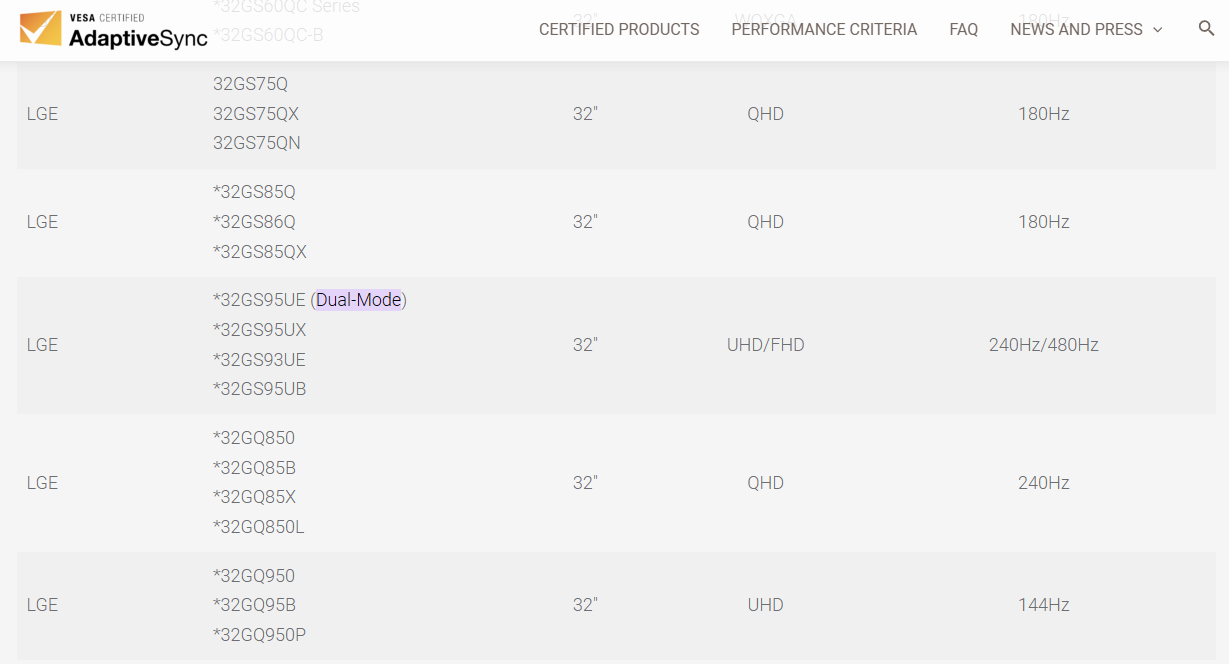Click the 144Hz refresh rate cell
This screenshot has width=1229, height=664.
coord(1043,605)
